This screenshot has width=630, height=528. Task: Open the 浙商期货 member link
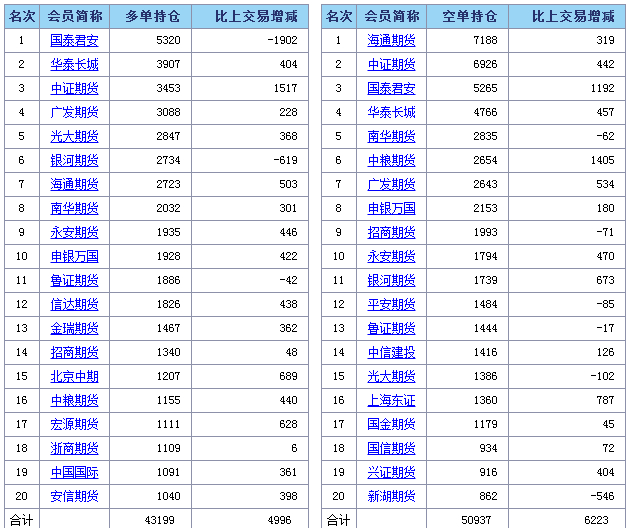pyautogui.click(x=74, y=448)
